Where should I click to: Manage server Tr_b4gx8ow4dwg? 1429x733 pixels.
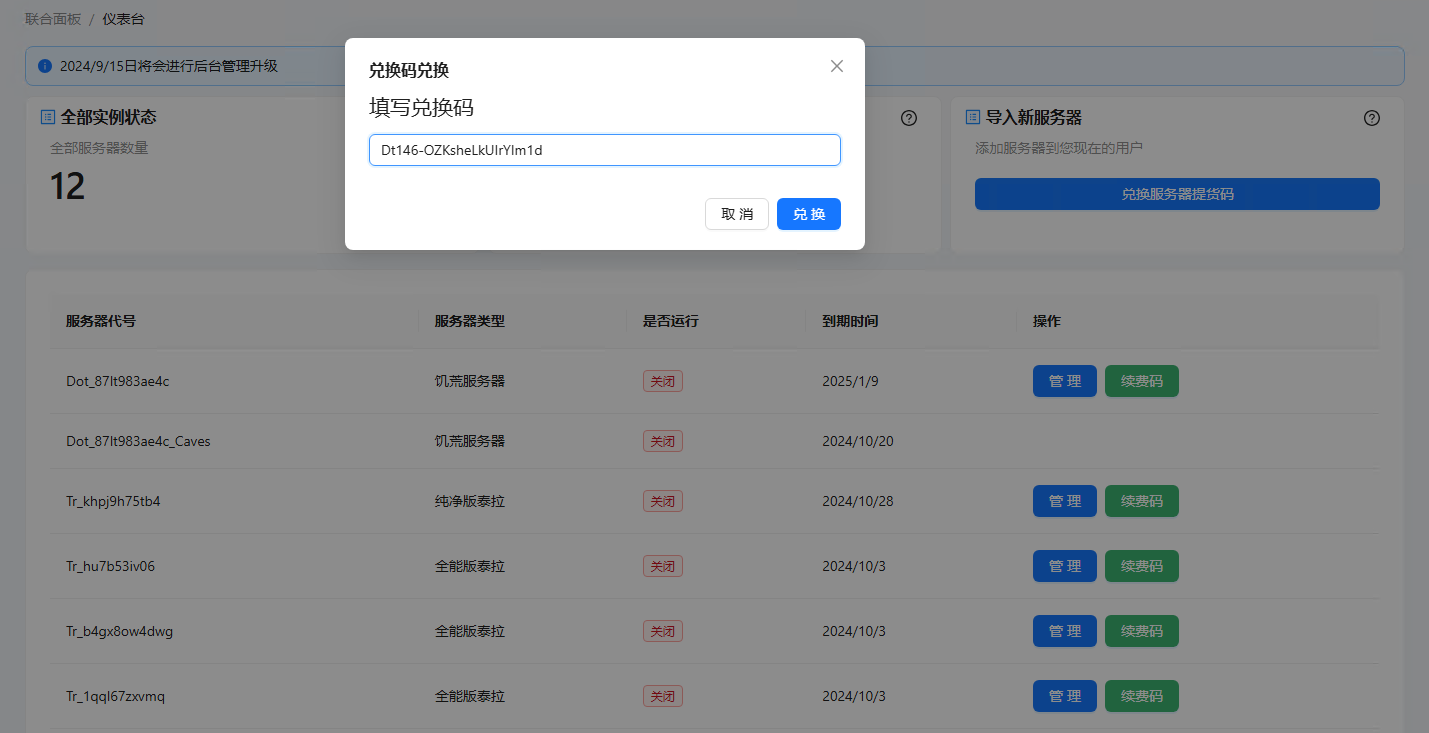[1065, 631]
